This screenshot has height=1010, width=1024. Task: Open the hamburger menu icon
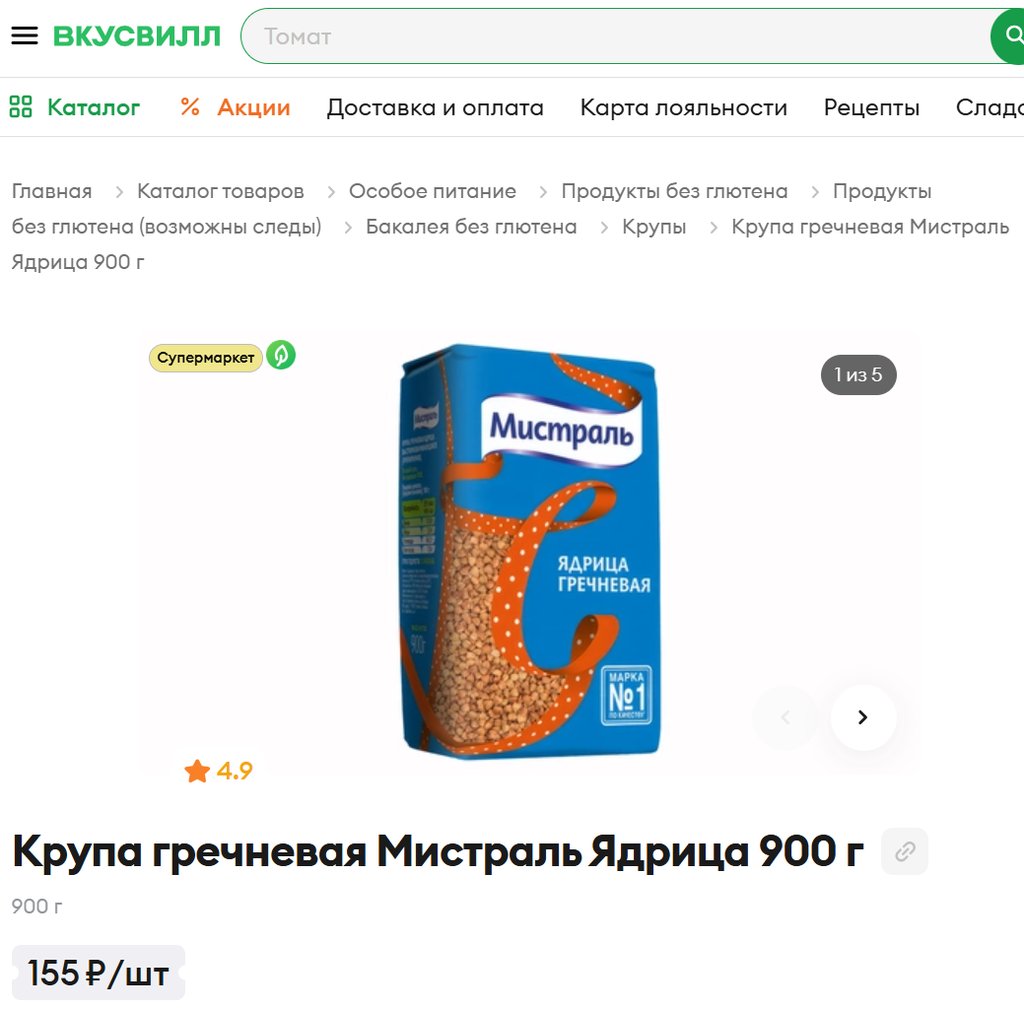click(25, 35)
